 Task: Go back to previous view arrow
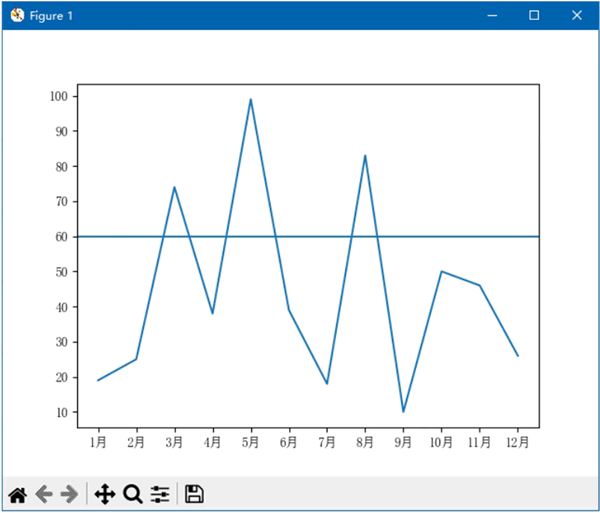click(44, 495)
